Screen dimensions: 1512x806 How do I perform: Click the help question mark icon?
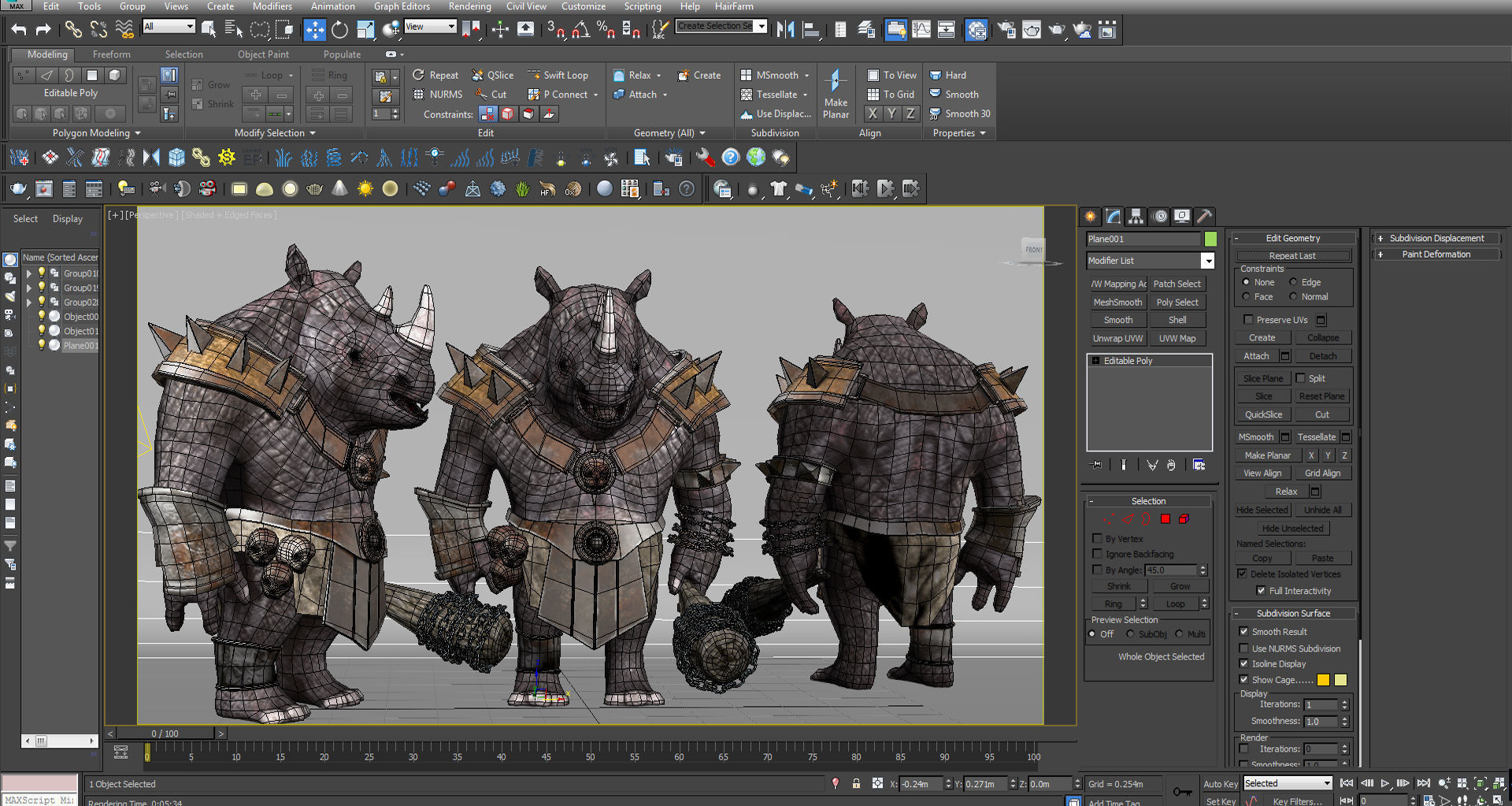pyautogui.click(x=730, y=158)
